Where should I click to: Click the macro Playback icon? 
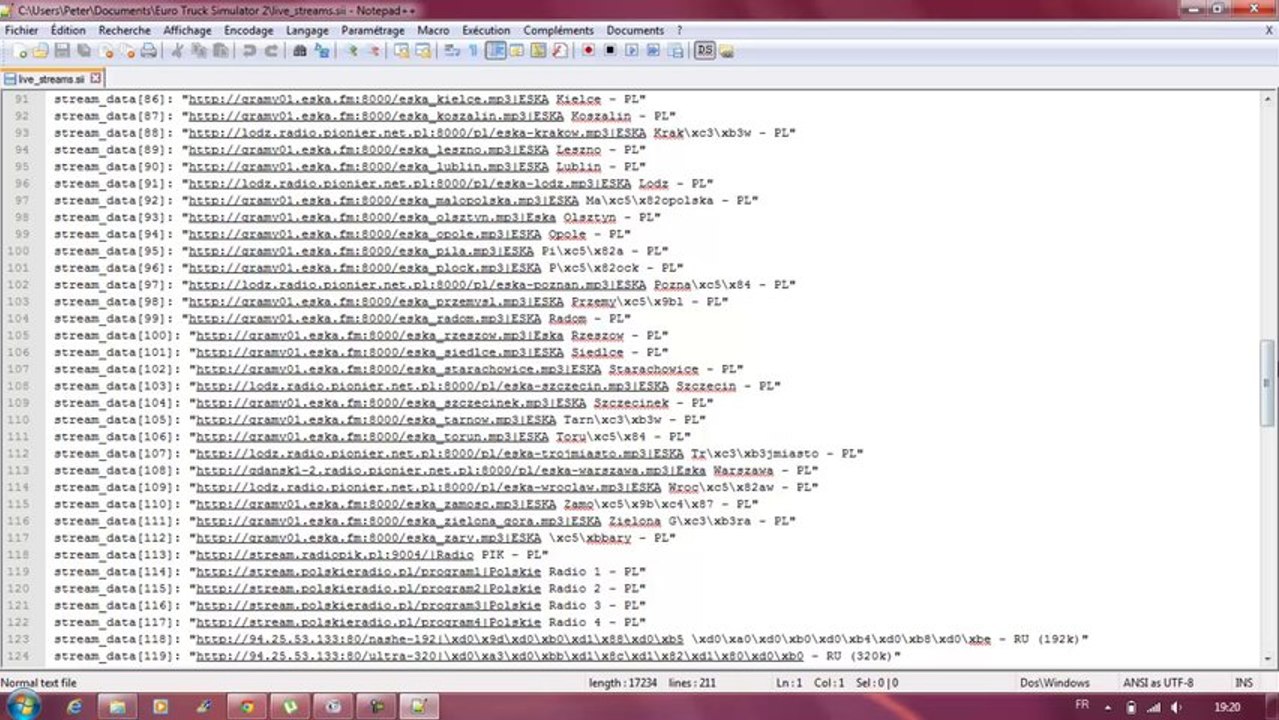click(x=632, y=50)
